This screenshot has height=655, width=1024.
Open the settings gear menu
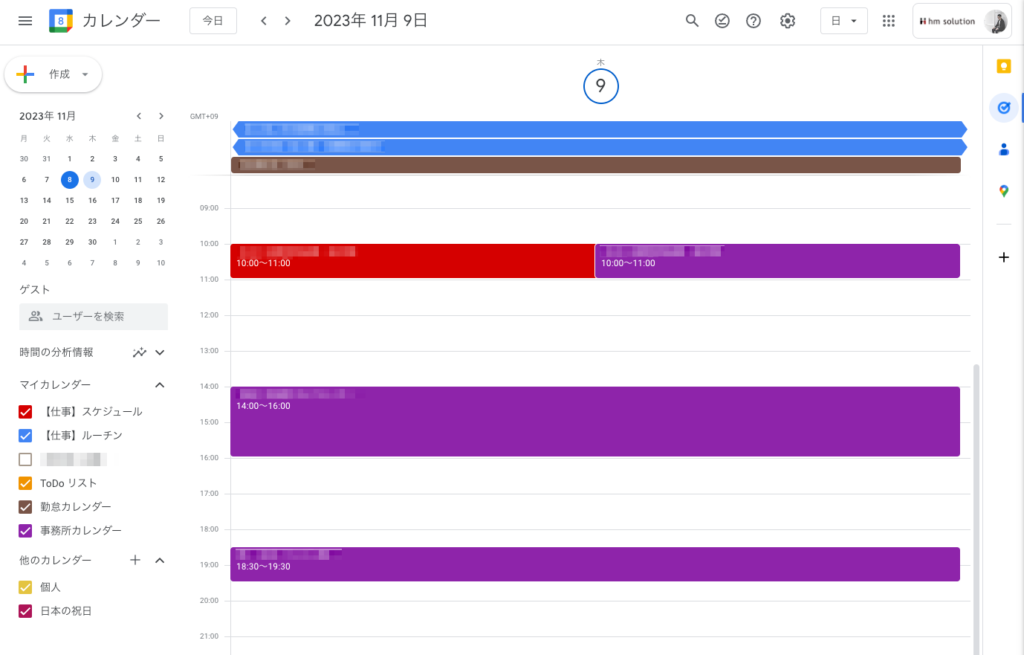click(x=788, y=21)
